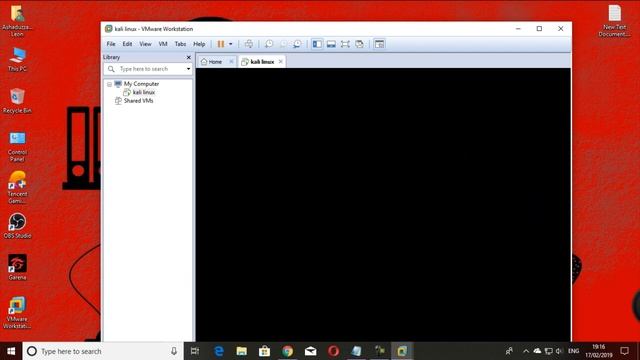Viewport: 640px width, 360px height.
Task: Select the New Text Document desktop file
Action: click(615, 21)
